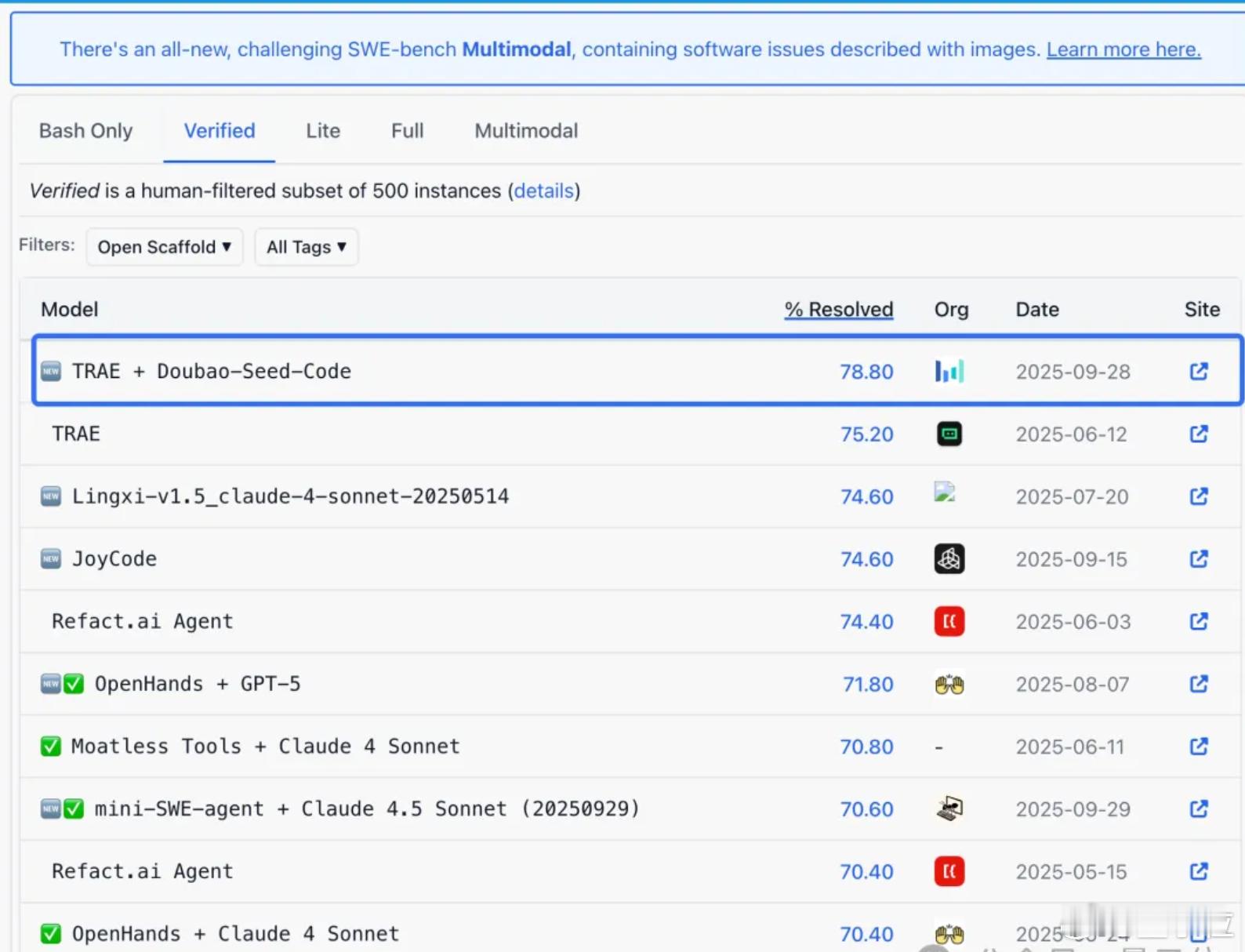Screen dimensions: 1245x952
Task: Click the Org column header
Action: point(952,310)
